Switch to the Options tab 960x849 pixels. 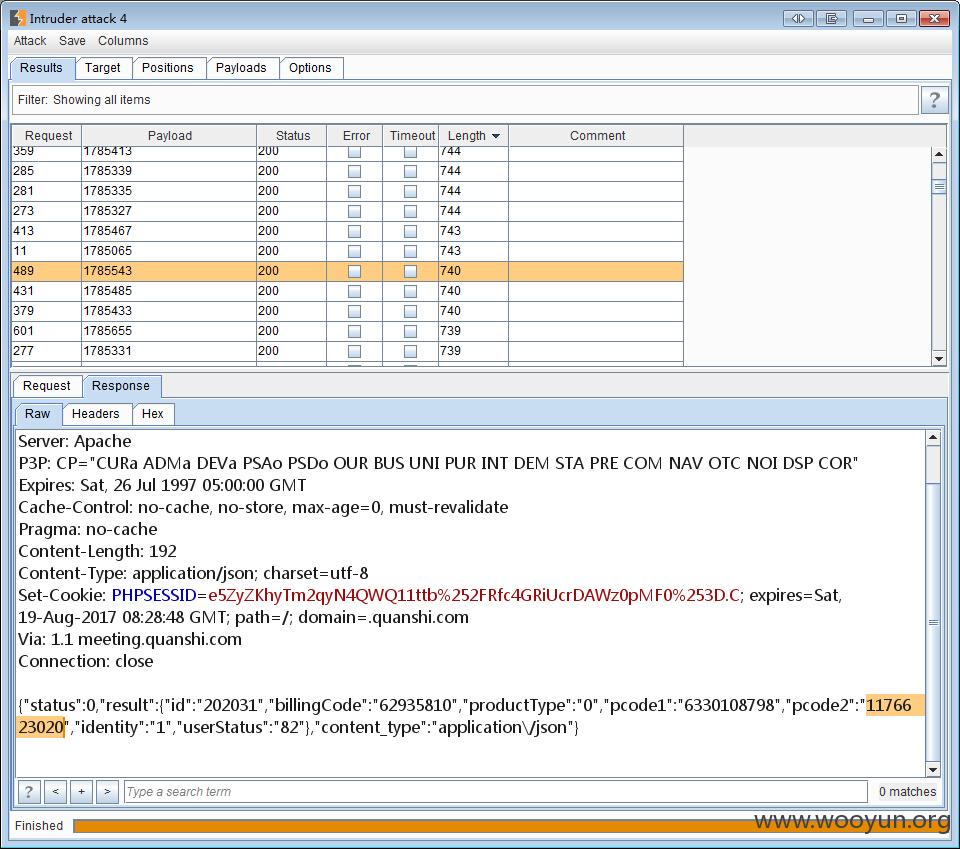click(x=310, y=68)
